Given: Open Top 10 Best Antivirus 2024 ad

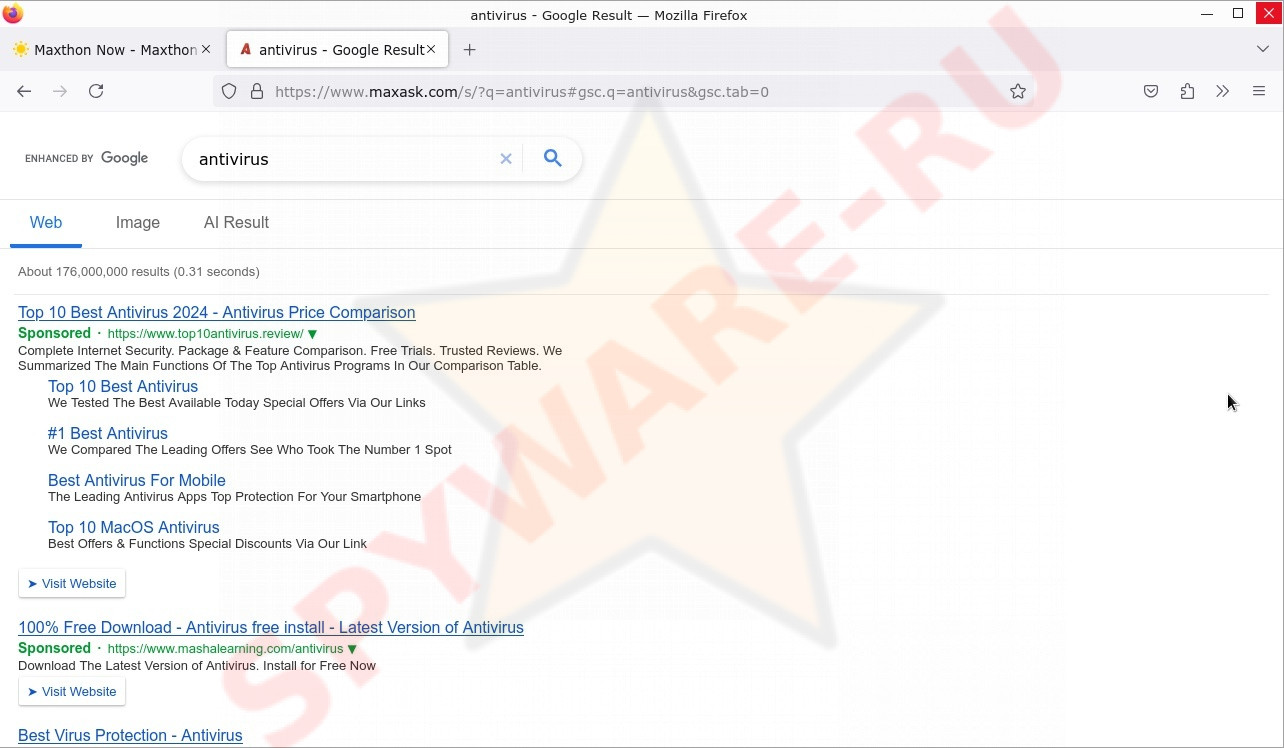Looking at the screenshot, I should point(216,313).
